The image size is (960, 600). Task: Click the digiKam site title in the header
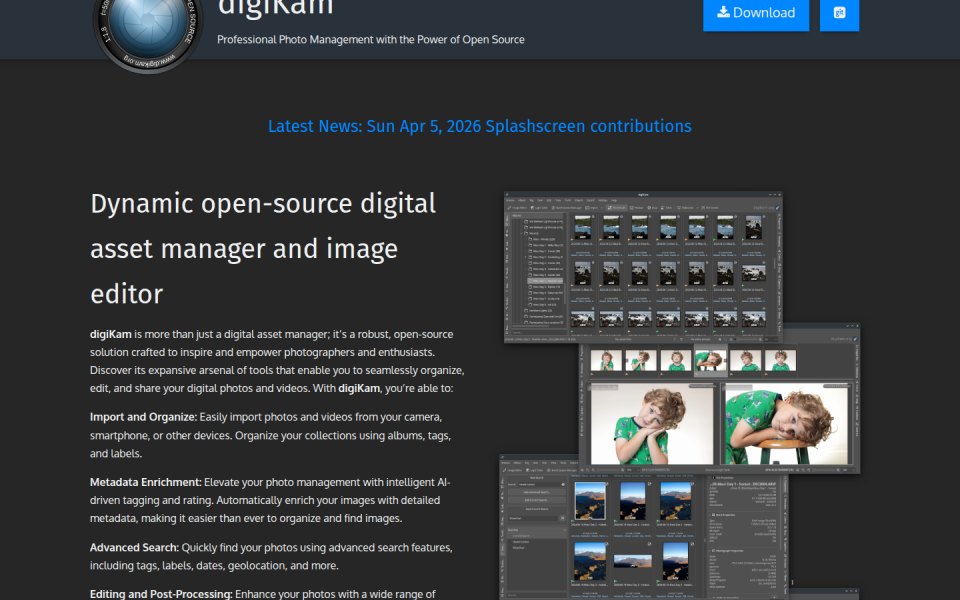[x=276, y=7]
